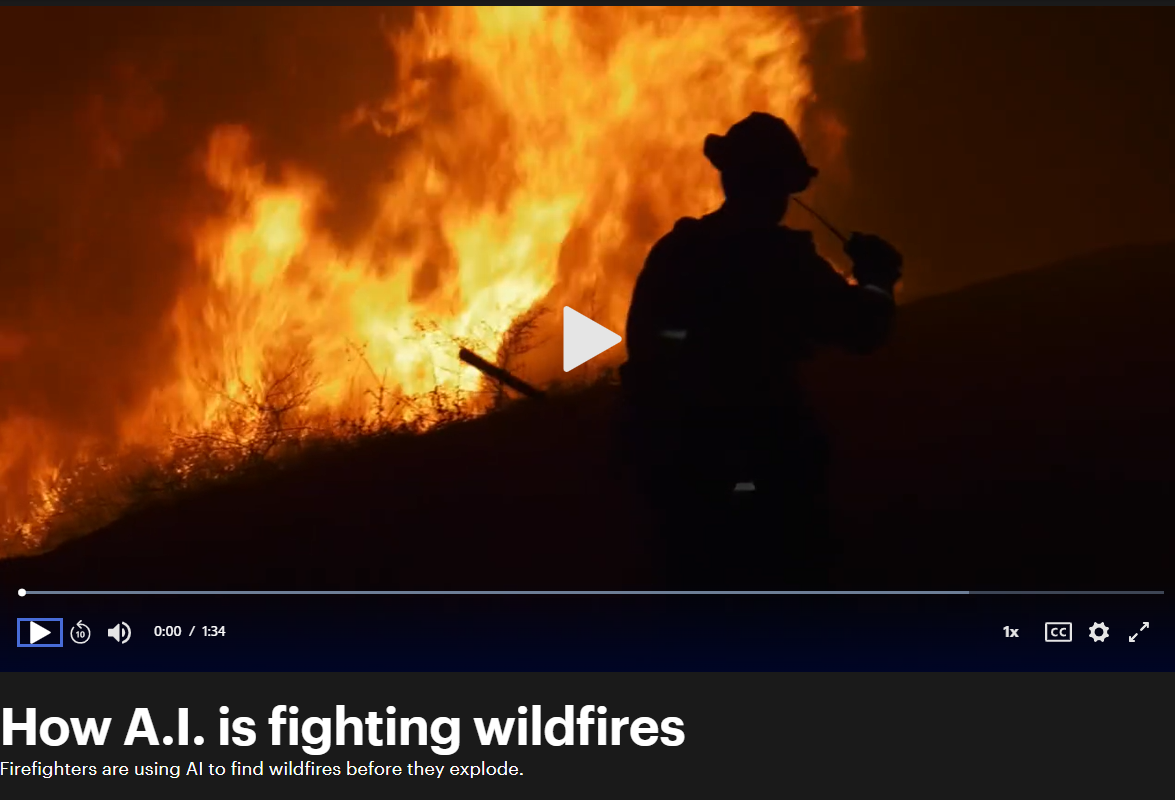Image resolution: width=1175 pixels, height=800 pixels.
Task: Click the headline 'How A.I. is fighting wildfires'
Action: (x=342, y=727)
